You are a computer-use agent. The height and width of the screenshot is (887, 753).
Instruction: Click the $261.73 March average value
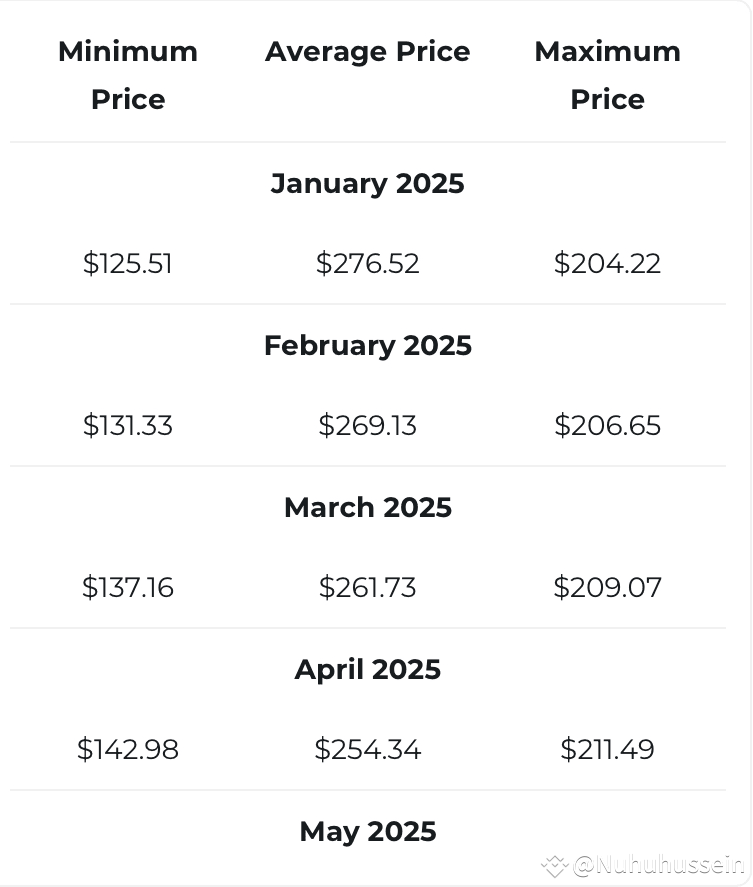pos(368,587)
